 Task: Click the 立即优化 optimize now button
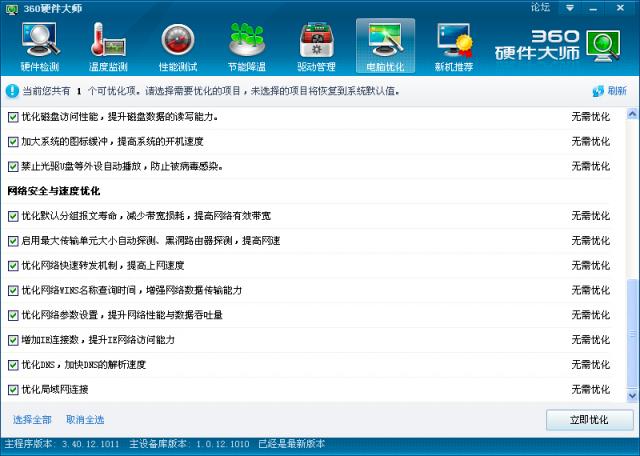click(x=589, y=420)
